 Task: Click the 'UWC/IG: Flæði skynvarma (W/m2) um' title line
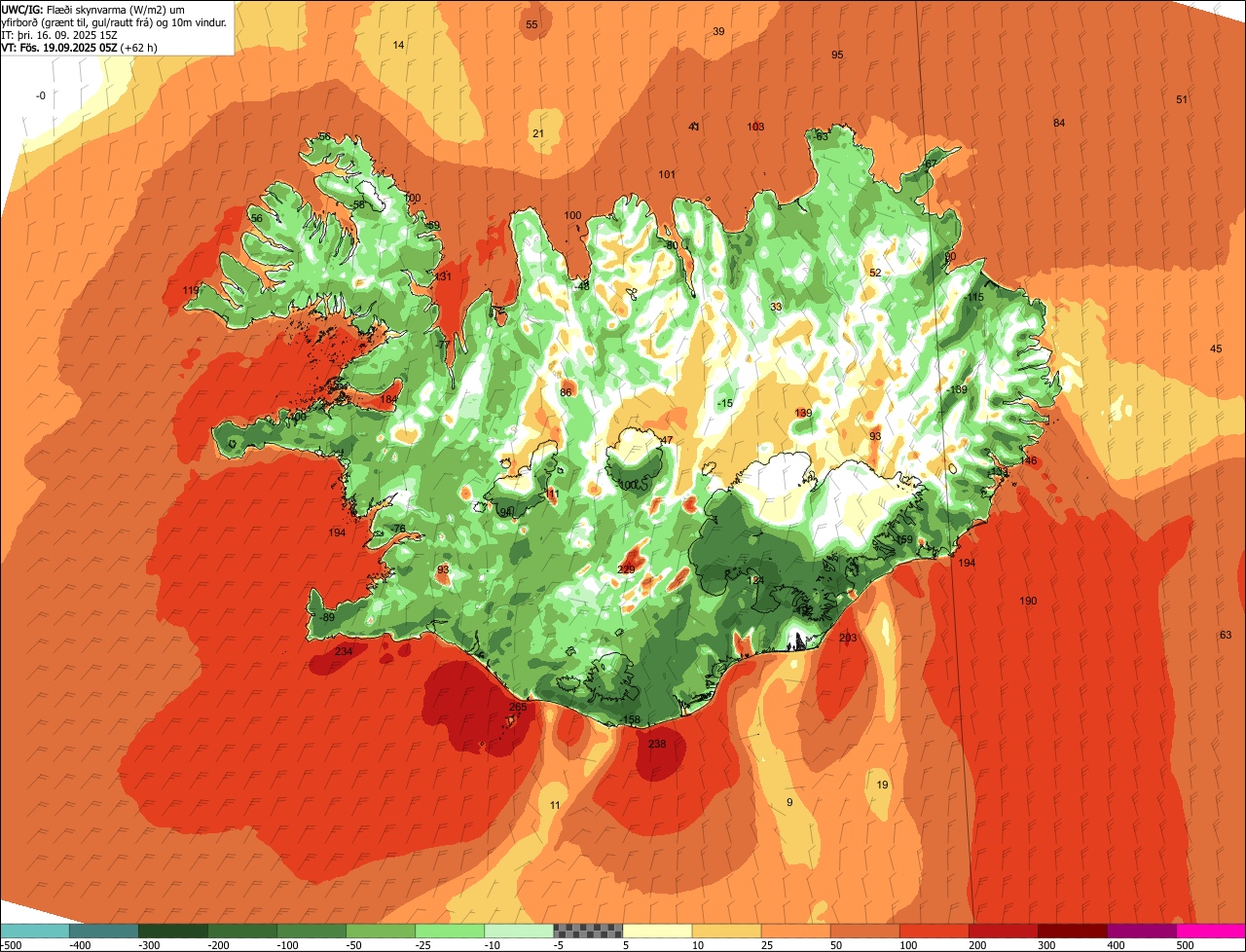point(93,9)
